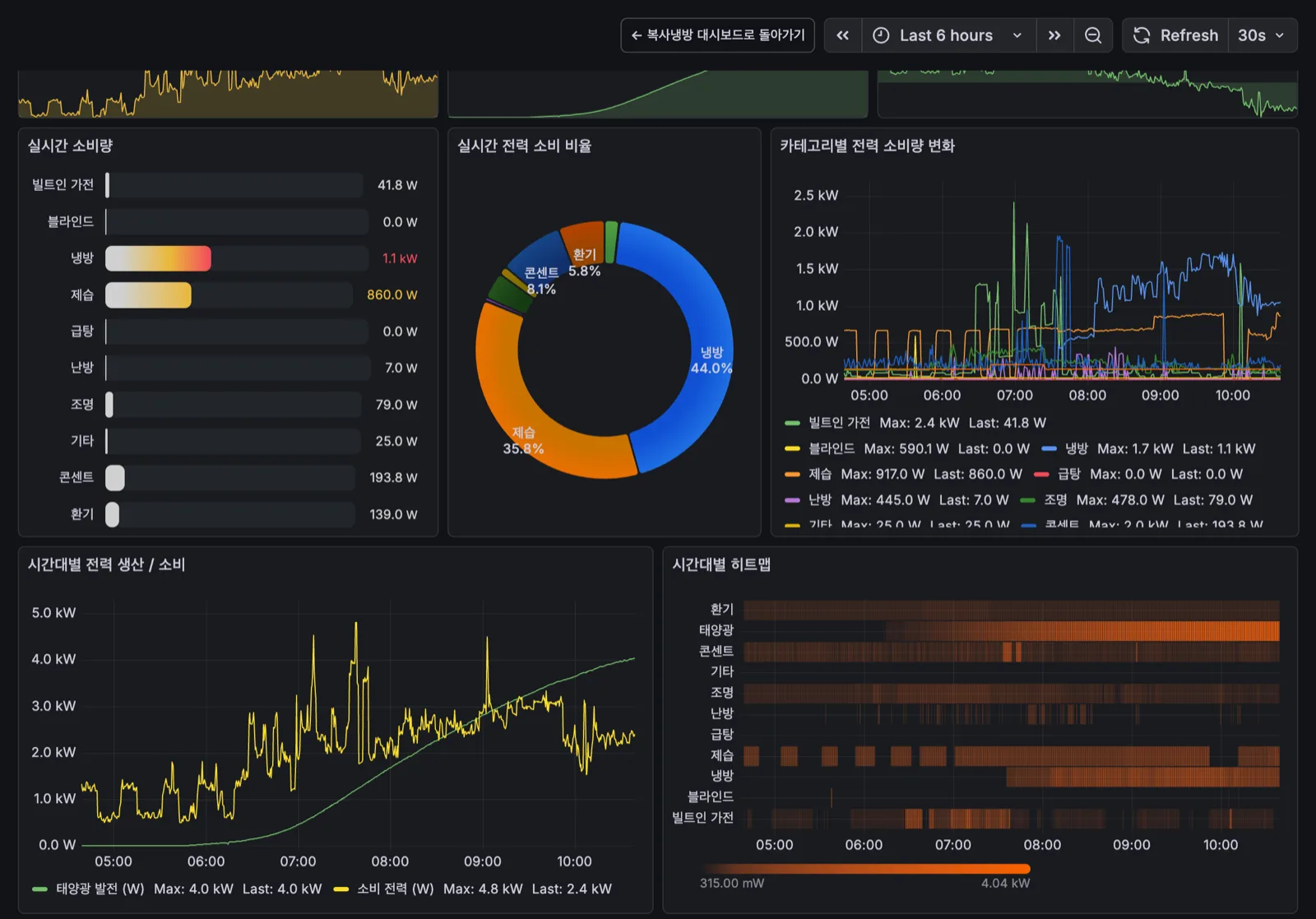Click the 콘센트 row label in the heatmap
Screen dimensions: 1316x919
coord(716,651)
